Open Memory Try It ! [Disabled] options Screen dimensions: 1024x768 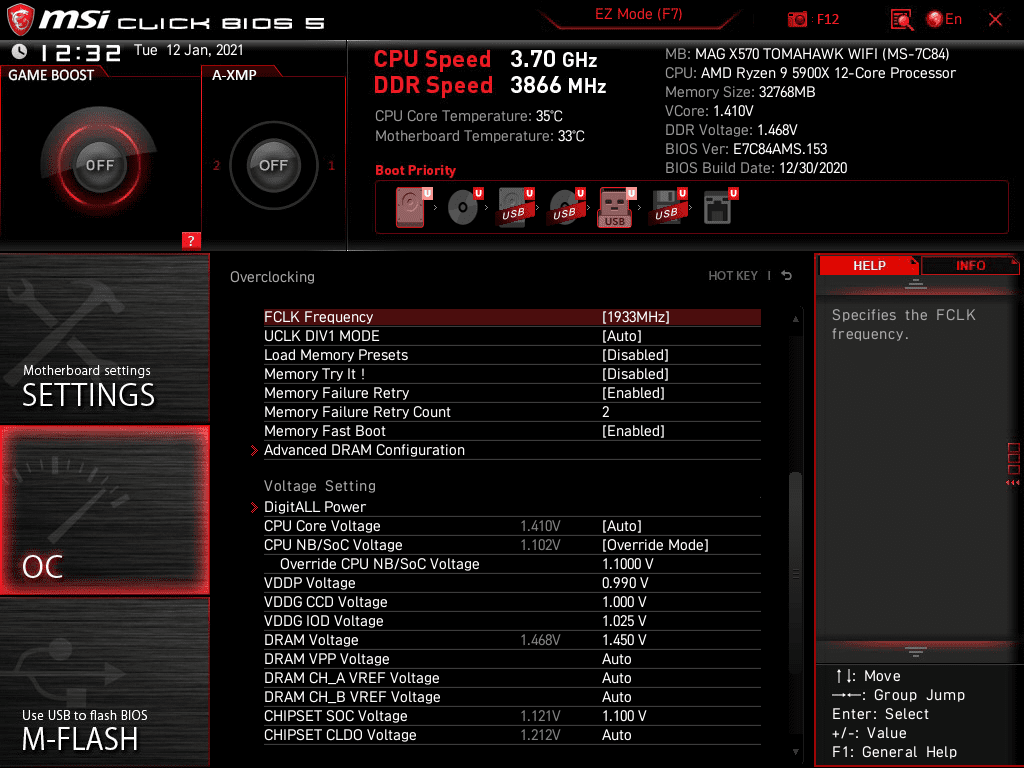coord(512,374)
